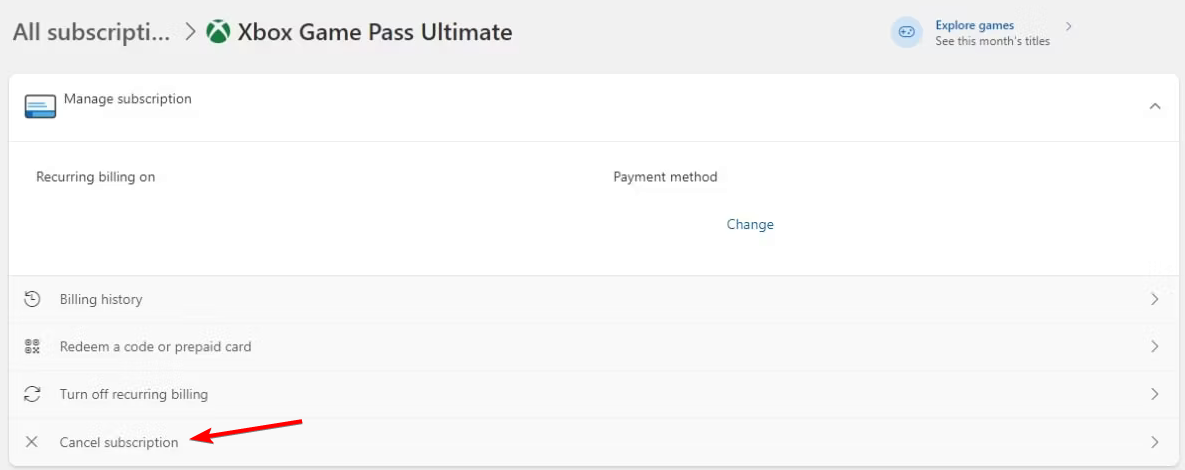The width and height of the screenshot is (1185, 470).
Task: Change the payment method
Action: click(x=750, y=224)
